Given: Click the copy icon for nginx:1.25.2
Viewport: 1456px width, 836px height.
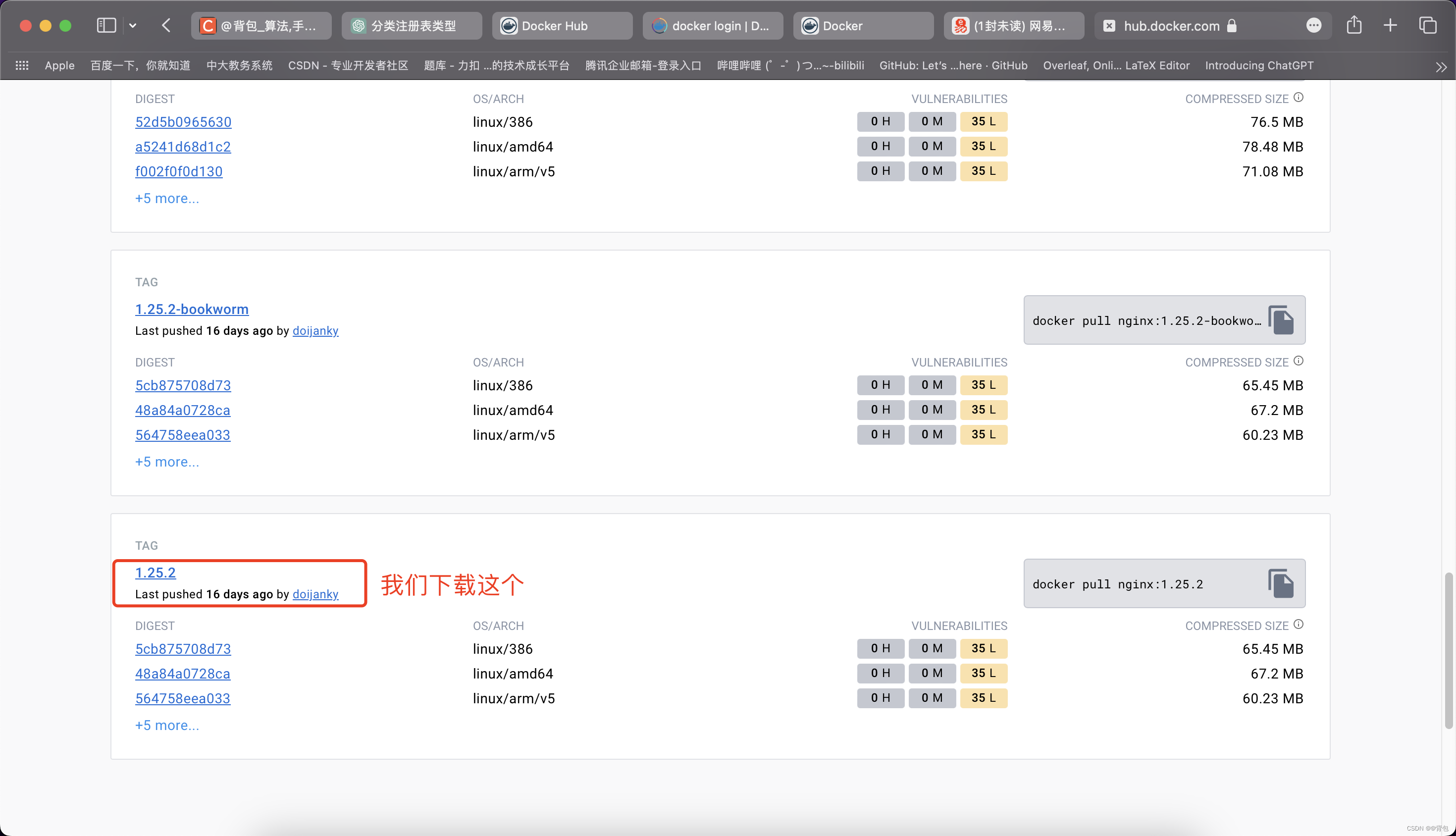Looking at the screenshot, I should tap(1281, 583).
